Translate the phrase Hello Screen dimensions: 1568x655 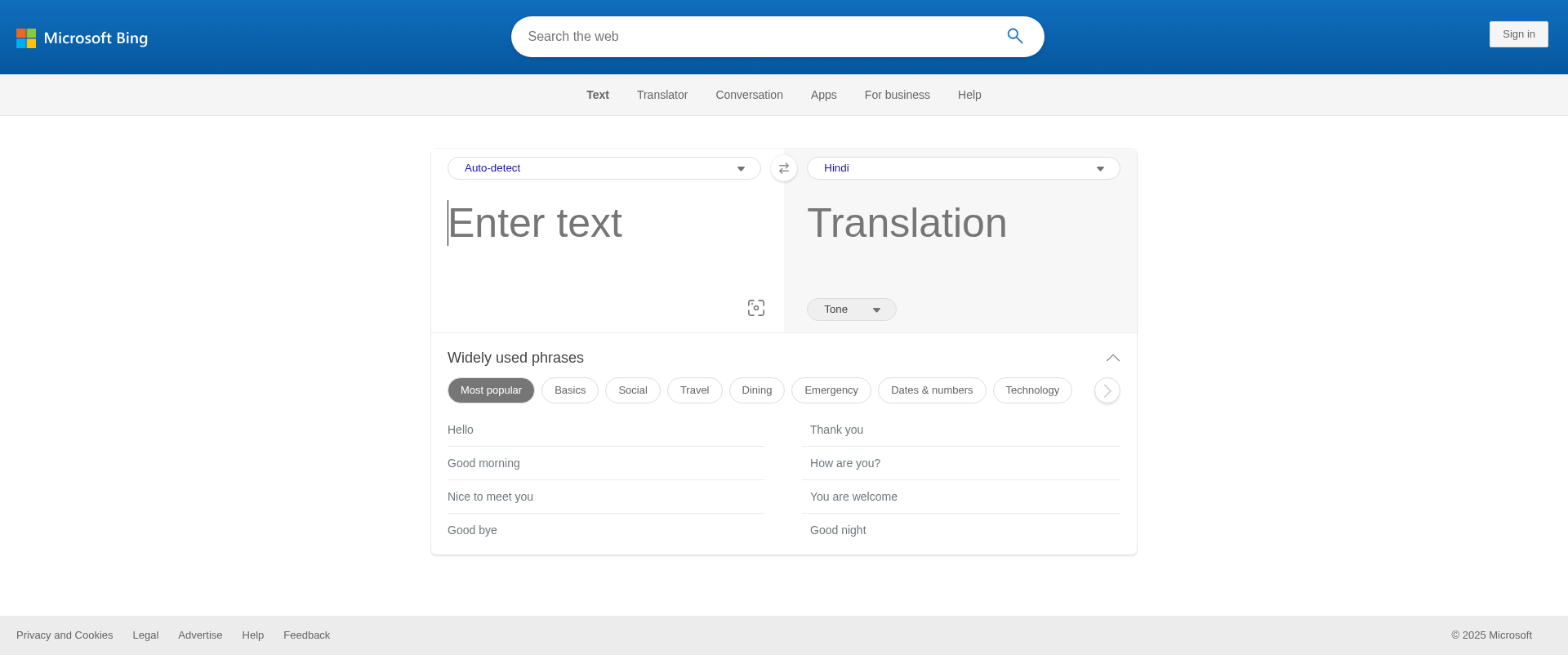(x=606, y=430)
